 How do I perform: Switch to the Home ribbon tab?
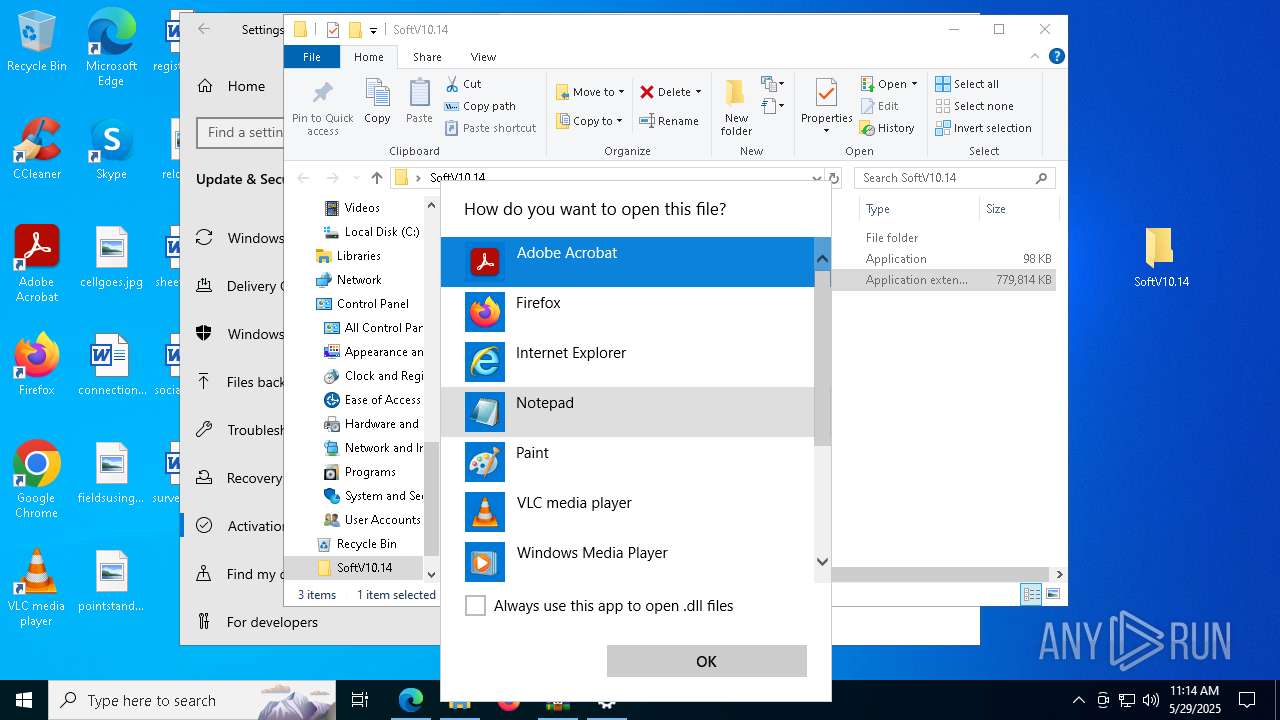(368, 57)
